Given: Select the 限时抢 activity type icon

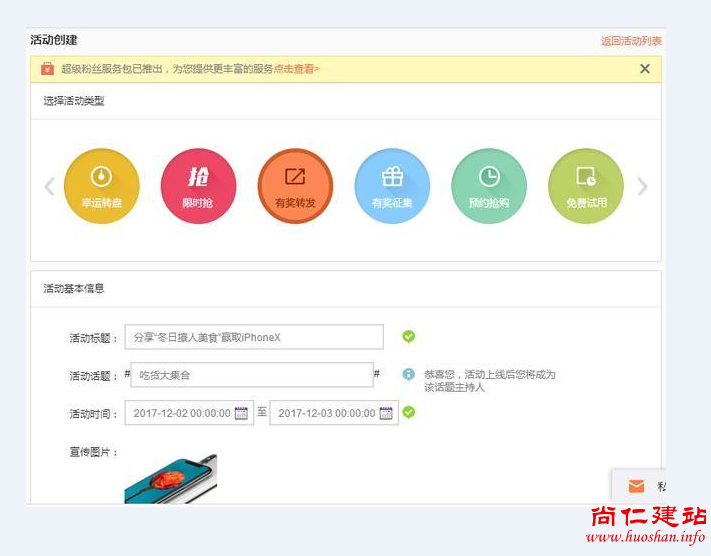Looking at the screenshot, I should 198,186.
